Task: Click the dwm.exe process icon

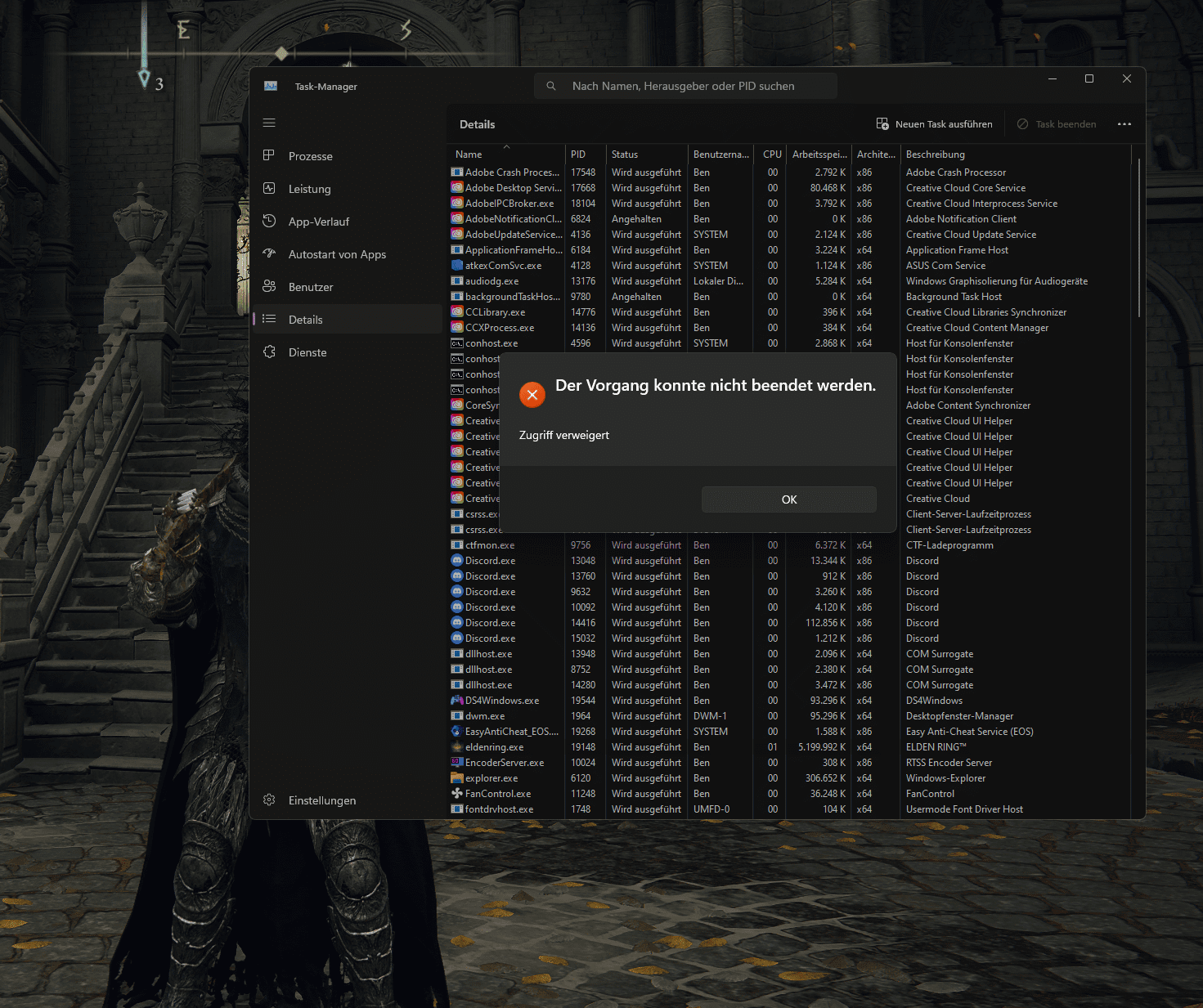Action: tap(457, 716)
